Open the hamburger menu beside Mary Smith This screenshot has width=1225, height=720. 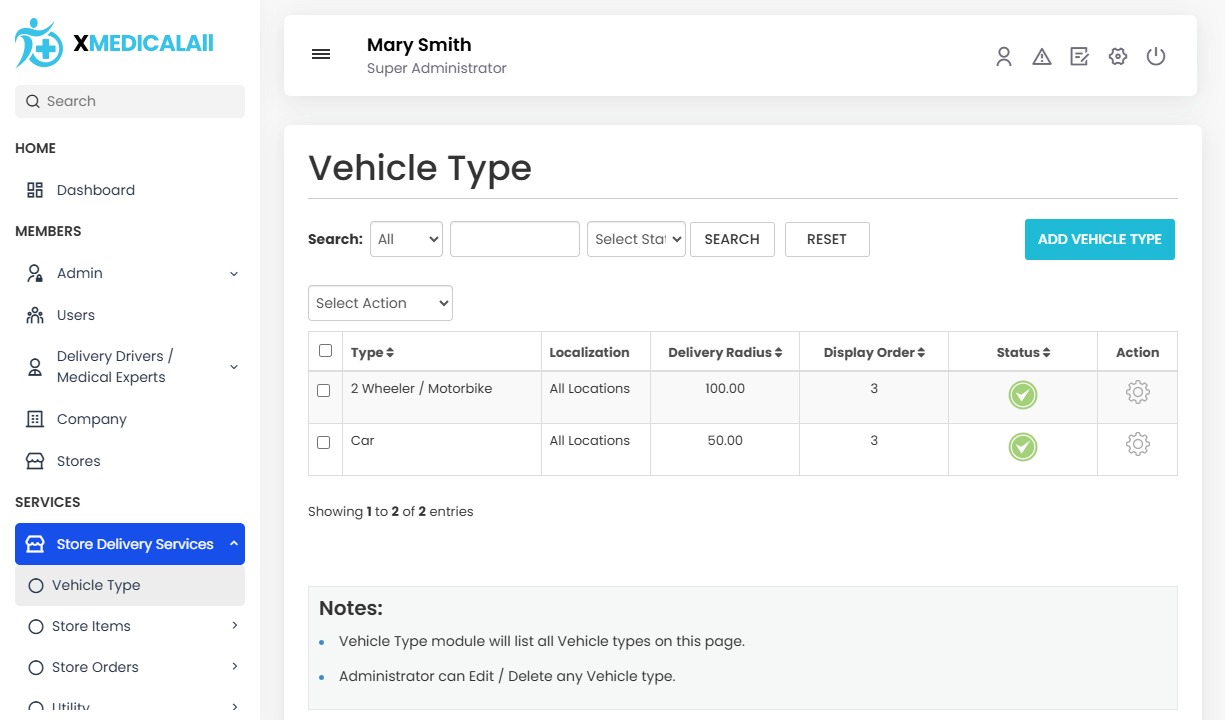(x=321, y=54)
